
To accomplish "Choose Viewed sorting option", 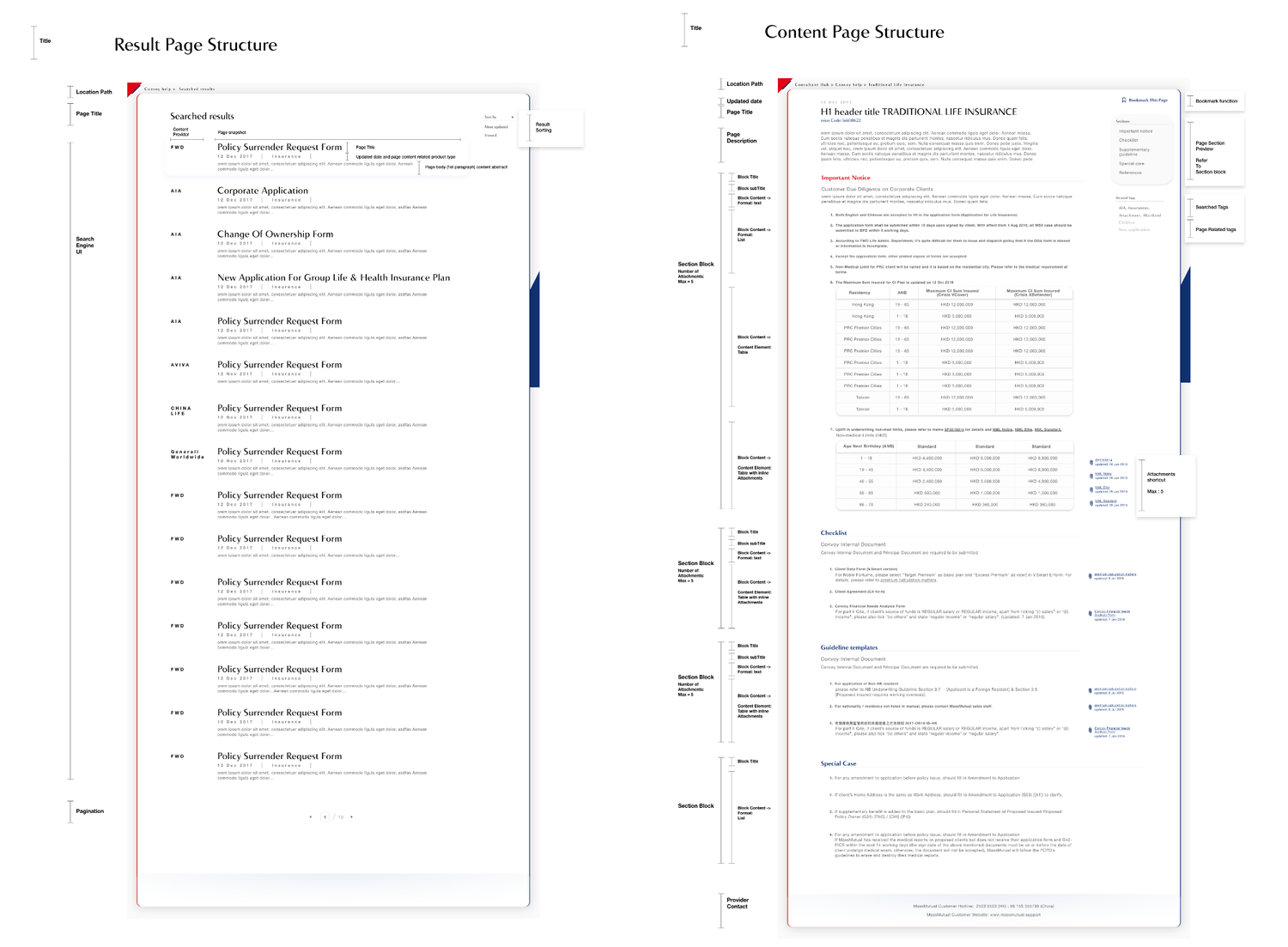I will click(x=490, y=135).
